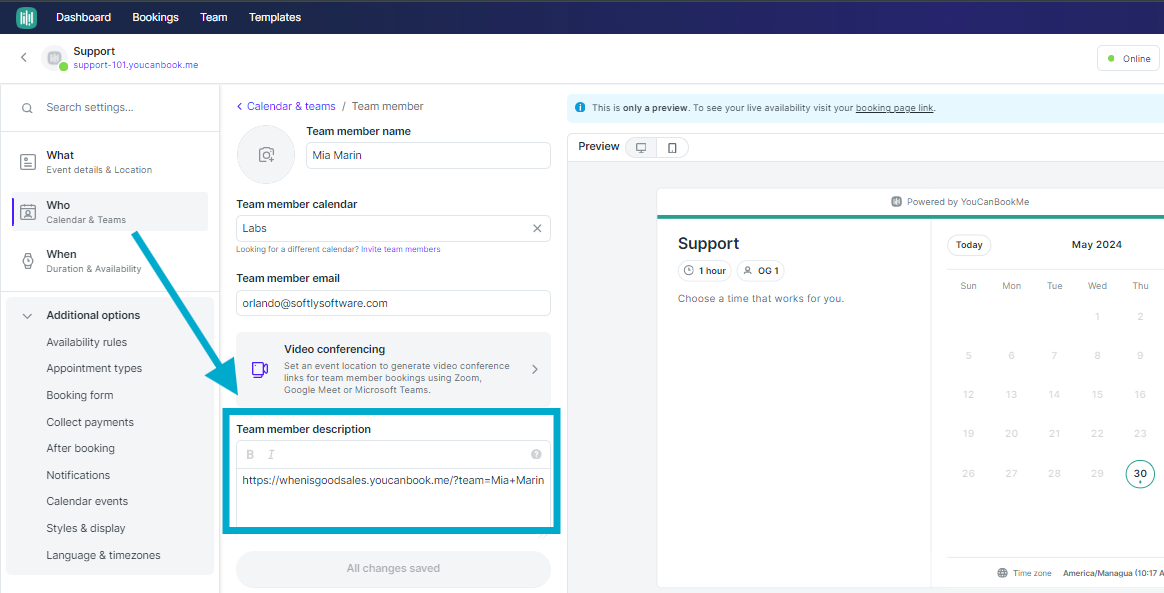The height and width of the screenshot is (593, 1164).
Task: Edit the Team member name field
Action: tap(428, 155)
